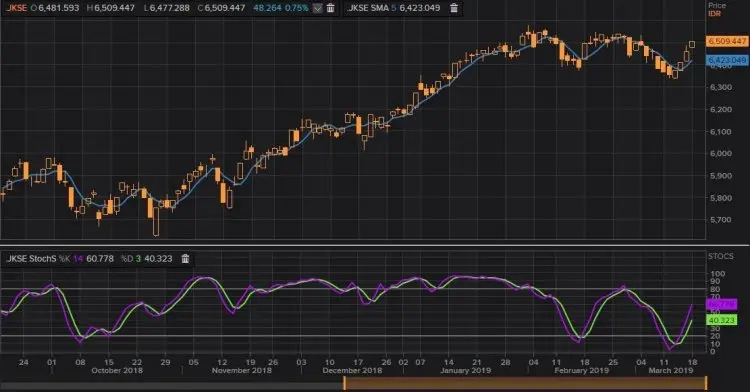The image size is (750, 392).
Task: Delete the JKSE price series with trash icon
Action: (x=331, y=8)
